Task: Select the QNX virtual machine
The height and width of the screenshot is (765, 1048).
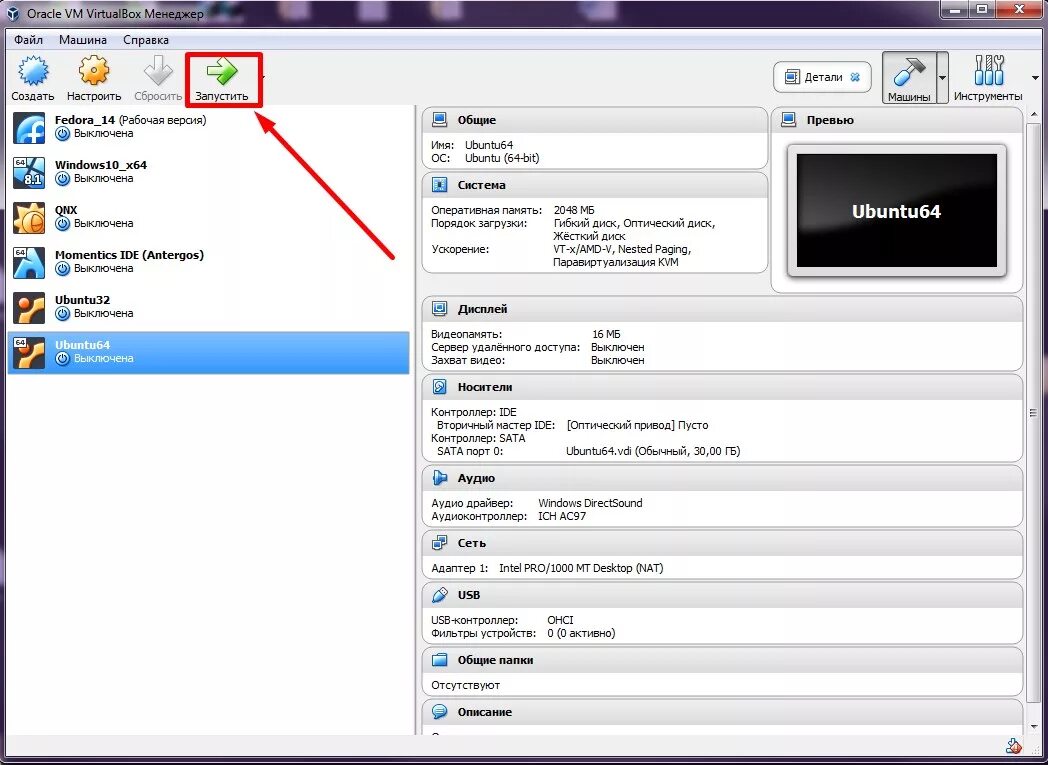Action: (209, 216)
